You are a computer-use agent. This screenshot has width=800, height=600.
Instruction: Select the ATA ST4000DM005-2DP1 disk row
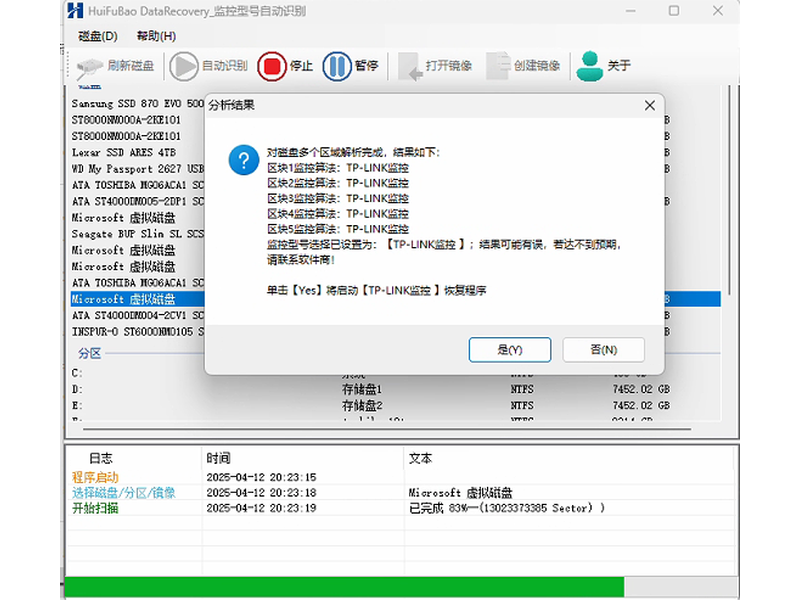(x=138, y=202)
